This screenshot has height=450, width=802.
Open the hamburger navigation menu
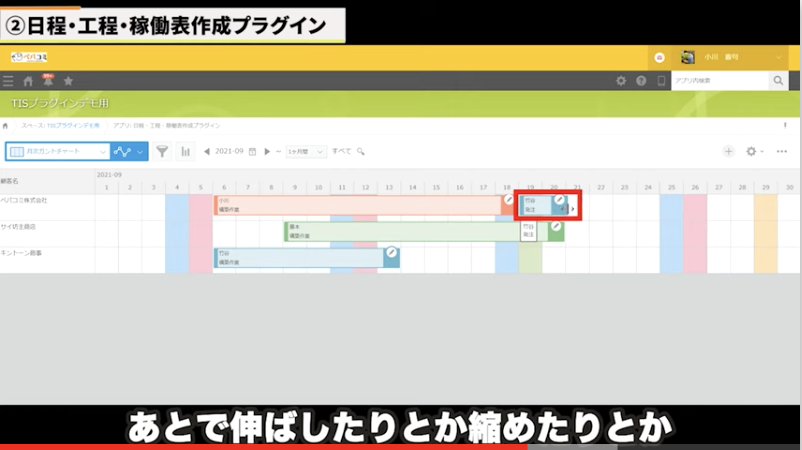[x=9, y=81]
